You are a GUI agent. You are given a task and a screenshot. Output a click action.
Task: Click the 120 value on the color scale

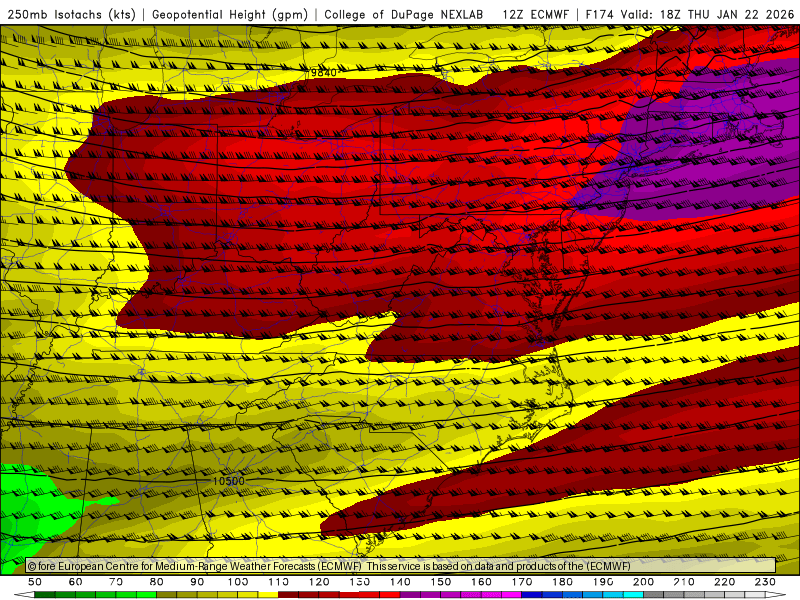(319, 582)
